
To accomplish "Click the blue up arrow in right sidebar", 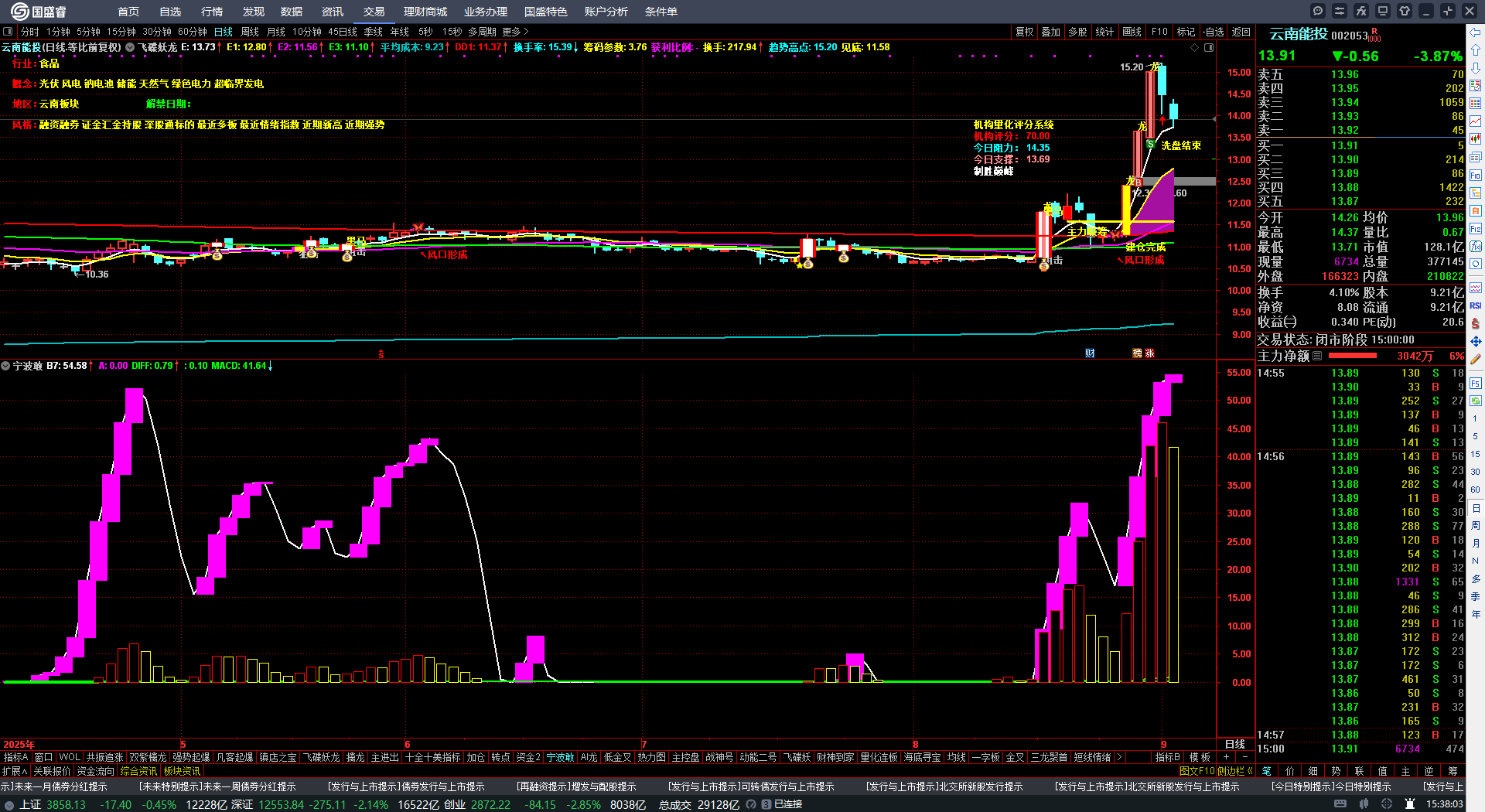I will point(1476,50).
